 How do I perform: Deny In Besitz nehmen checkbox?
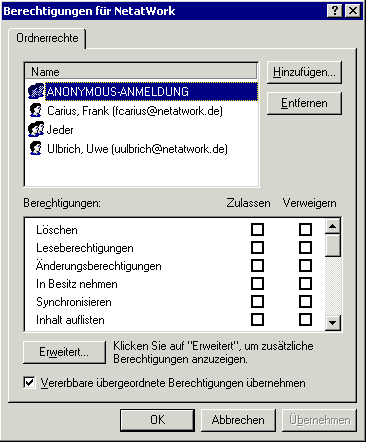coord(305,284)
